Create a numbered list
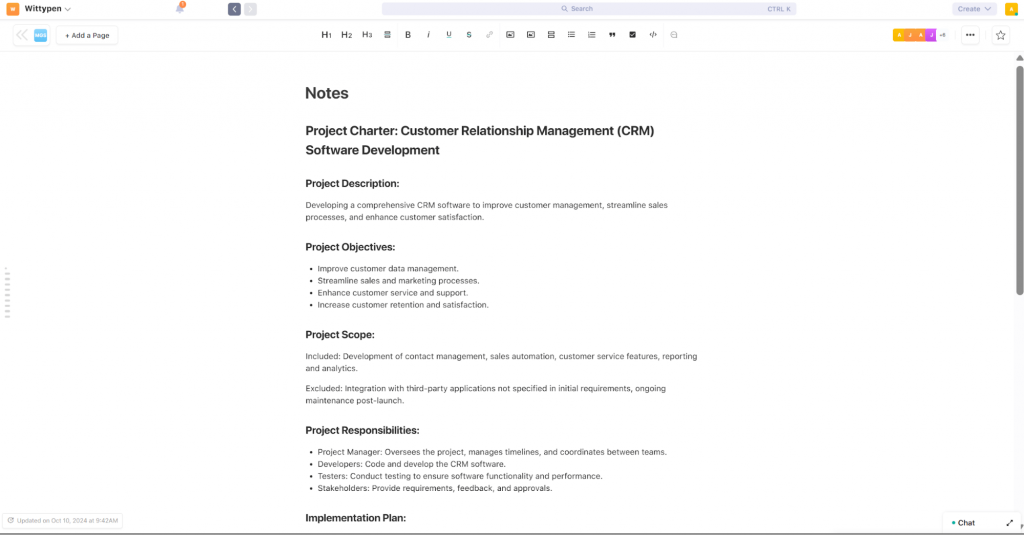The image size is (1024, 535). (x=592, y=35)
